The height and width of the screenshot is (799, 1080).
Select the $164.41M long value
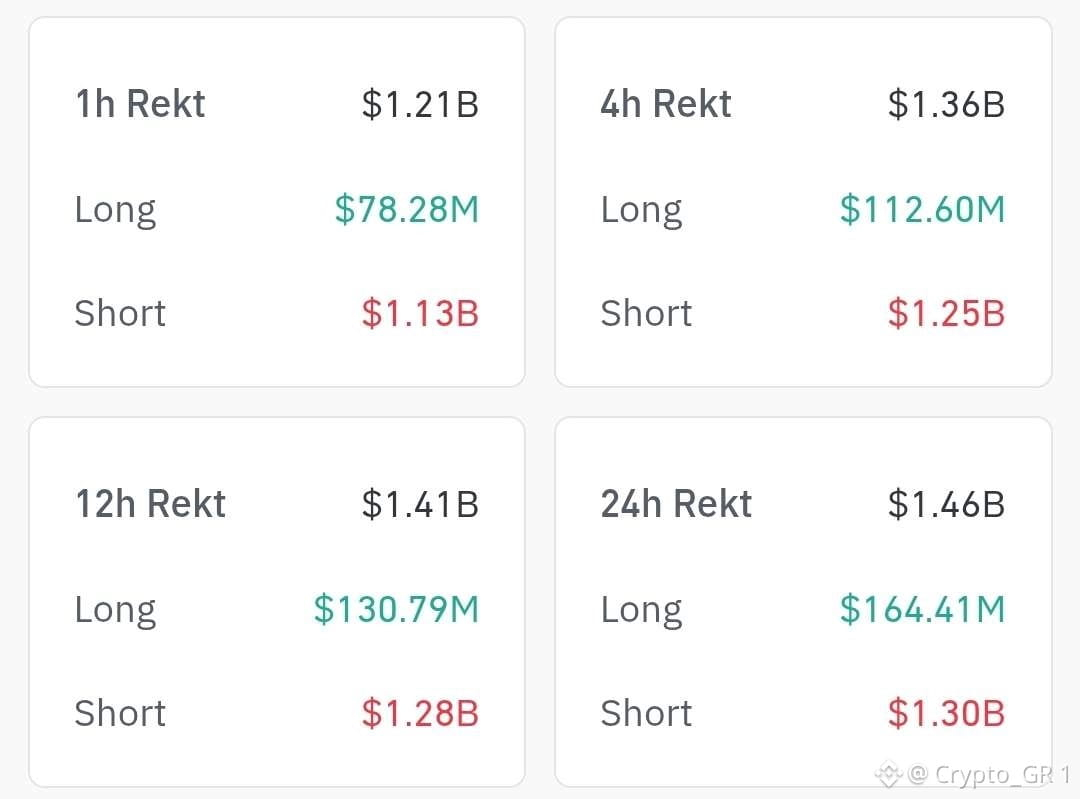coord(922,609)
